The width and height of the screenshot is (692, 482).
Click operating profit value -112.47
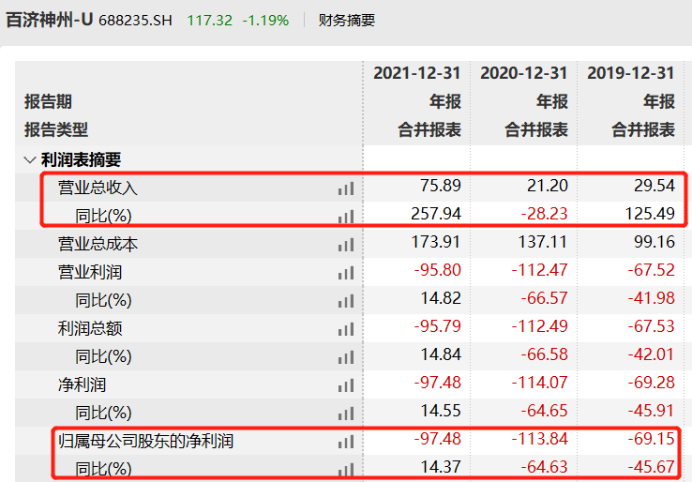(540, 270)
